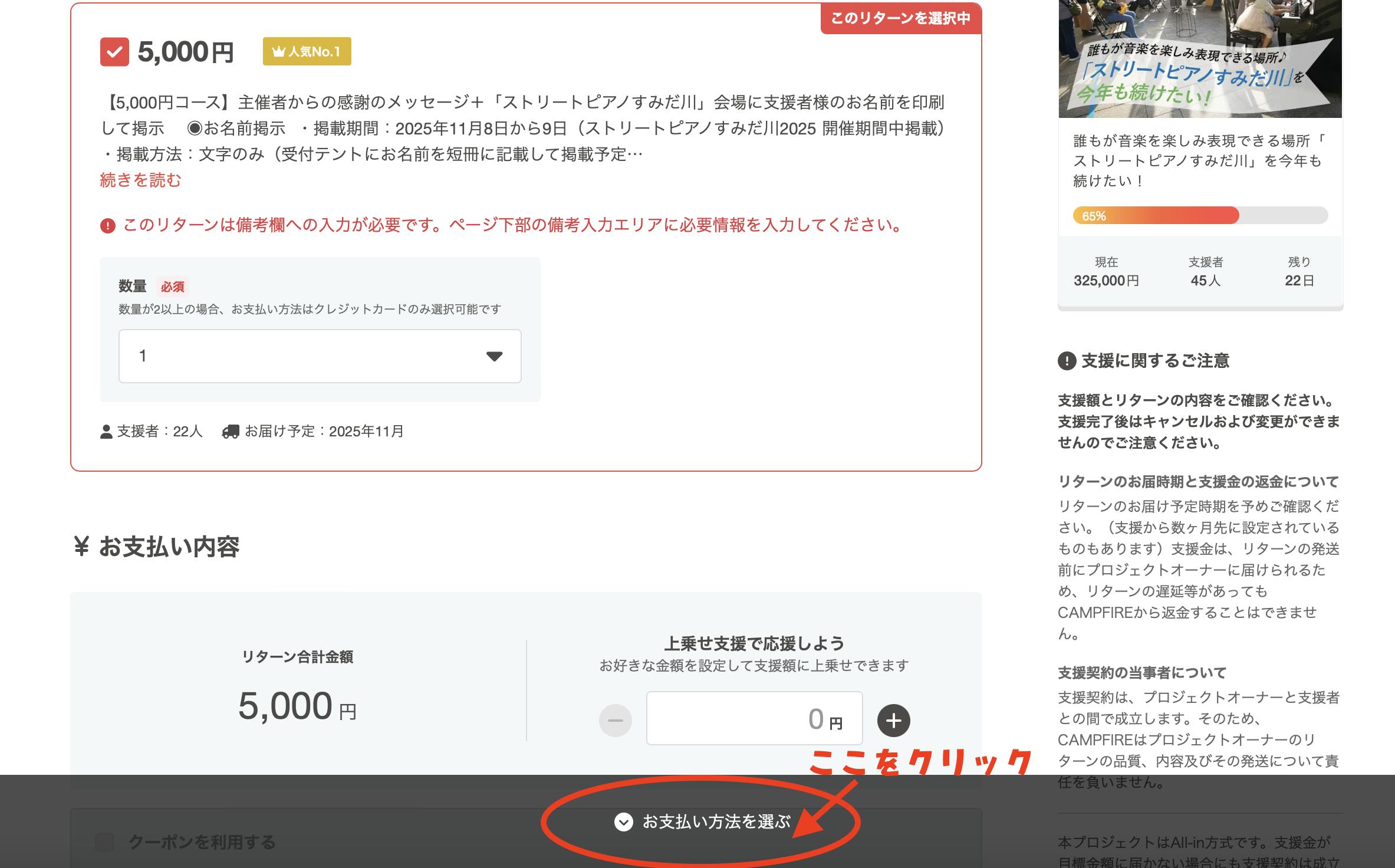The height and width of the screenshot is (868, 1395).
Task: Open the project title link in sidebar
Action: click(1197, 160)
